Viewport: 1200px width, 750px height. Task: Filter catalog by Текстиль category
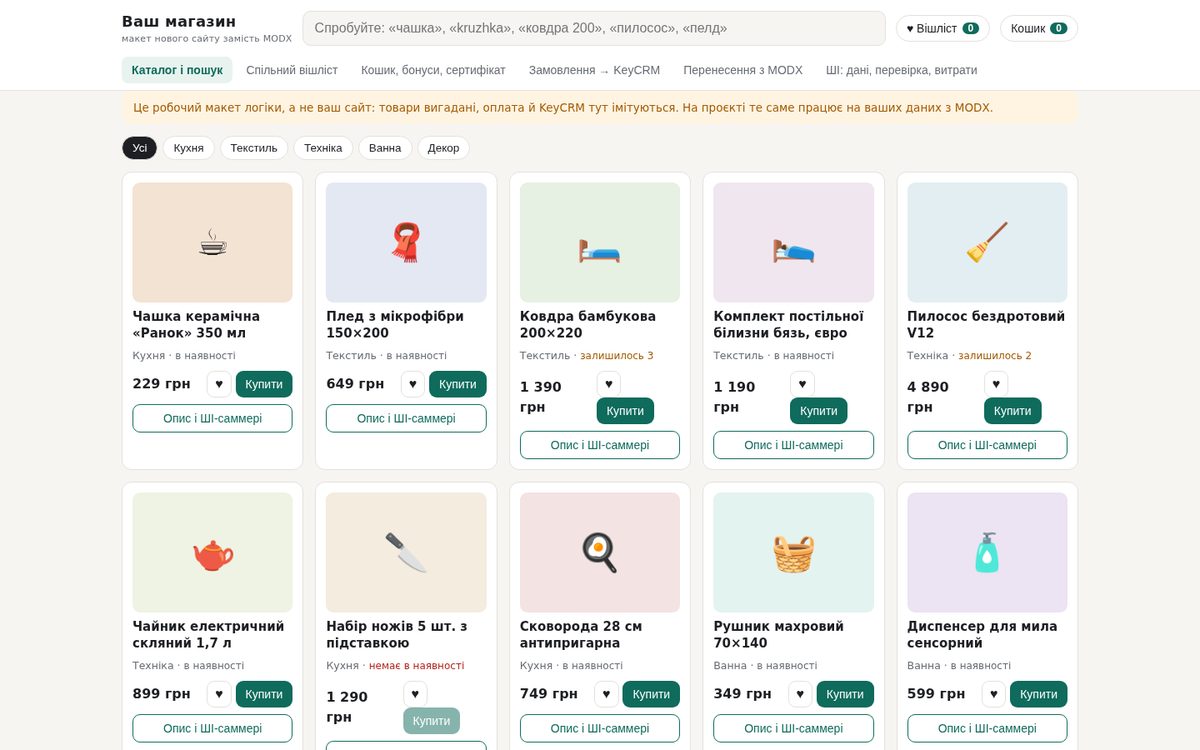coord(254,148)
